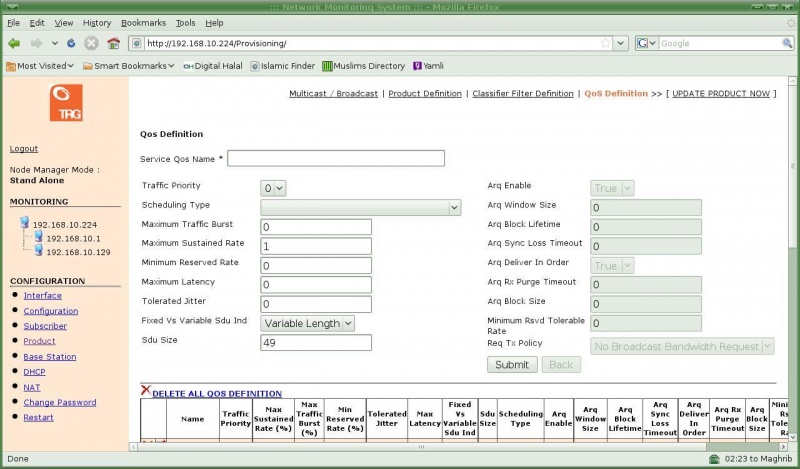800x469 pixels.
Task: Click the Service Qos Name input field
Action: pyautogui.click(x=336, y=158)
